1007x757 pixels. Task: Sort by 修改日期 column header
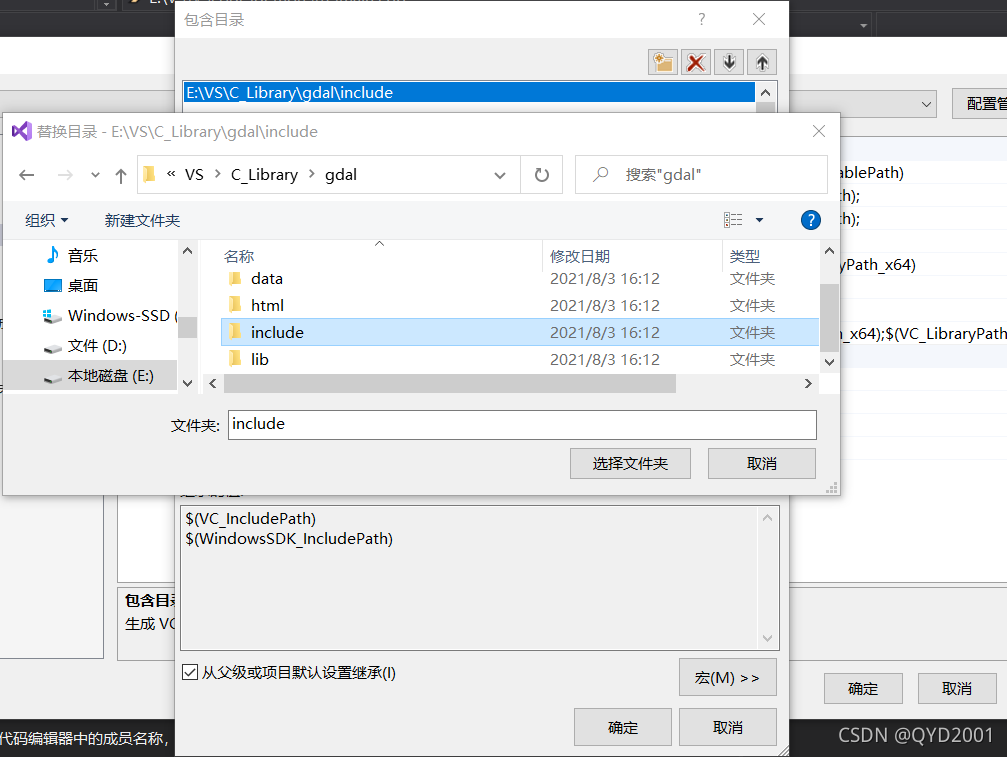579,256
